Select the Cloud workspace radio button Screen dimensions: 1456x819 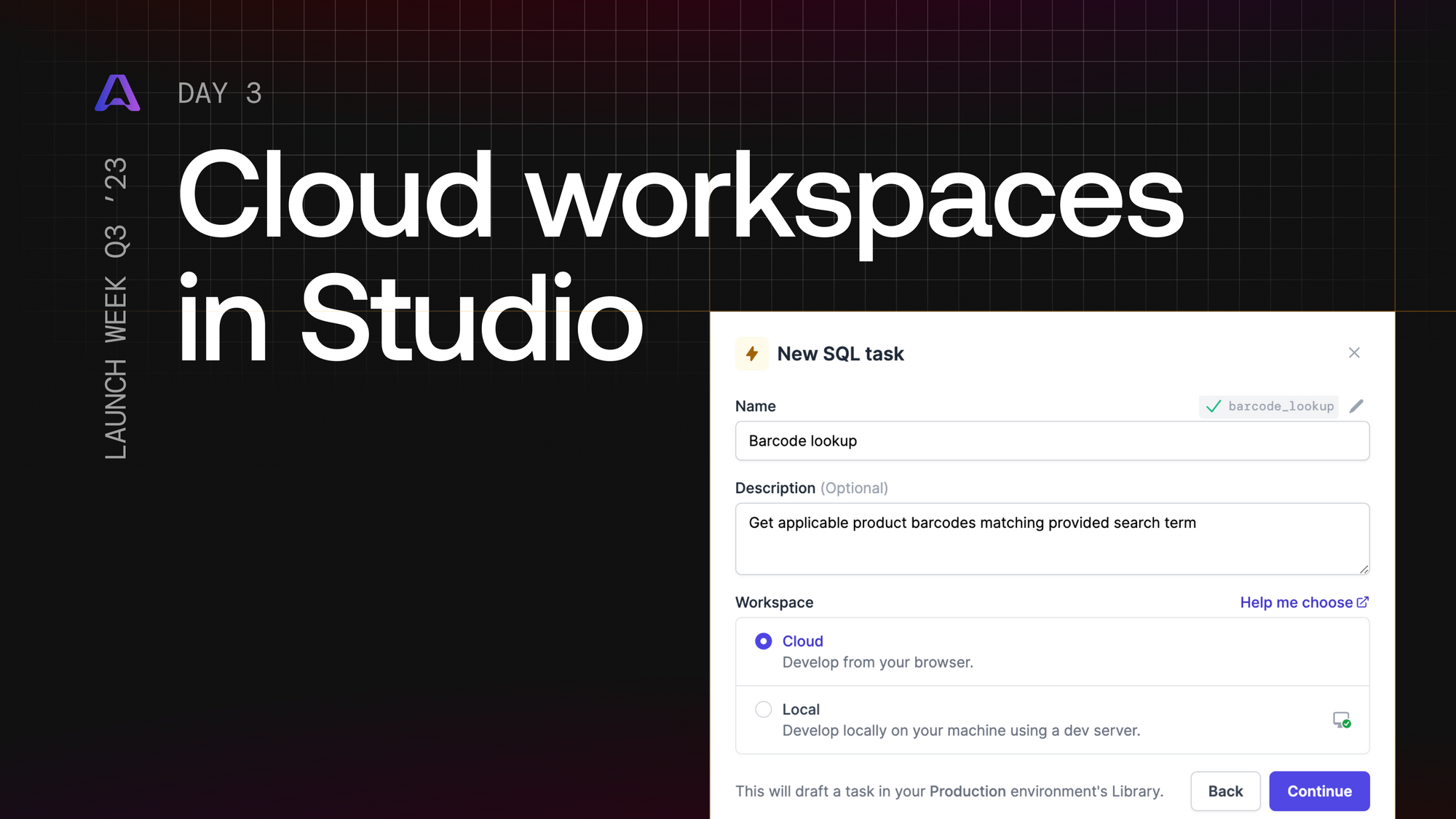[763, 641]
